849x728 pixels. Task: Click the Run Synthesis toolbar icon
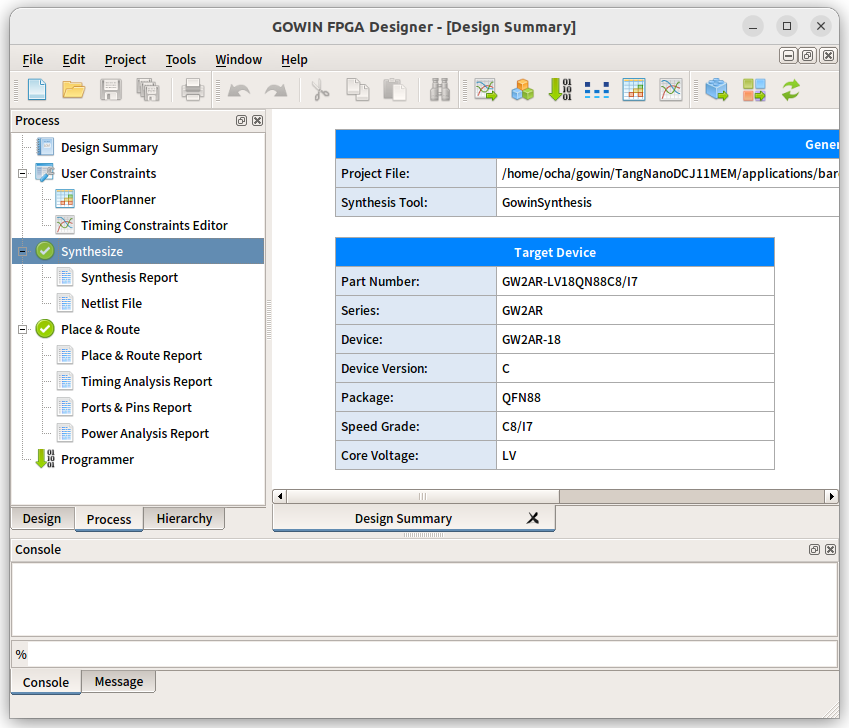(x=716, y=90)
